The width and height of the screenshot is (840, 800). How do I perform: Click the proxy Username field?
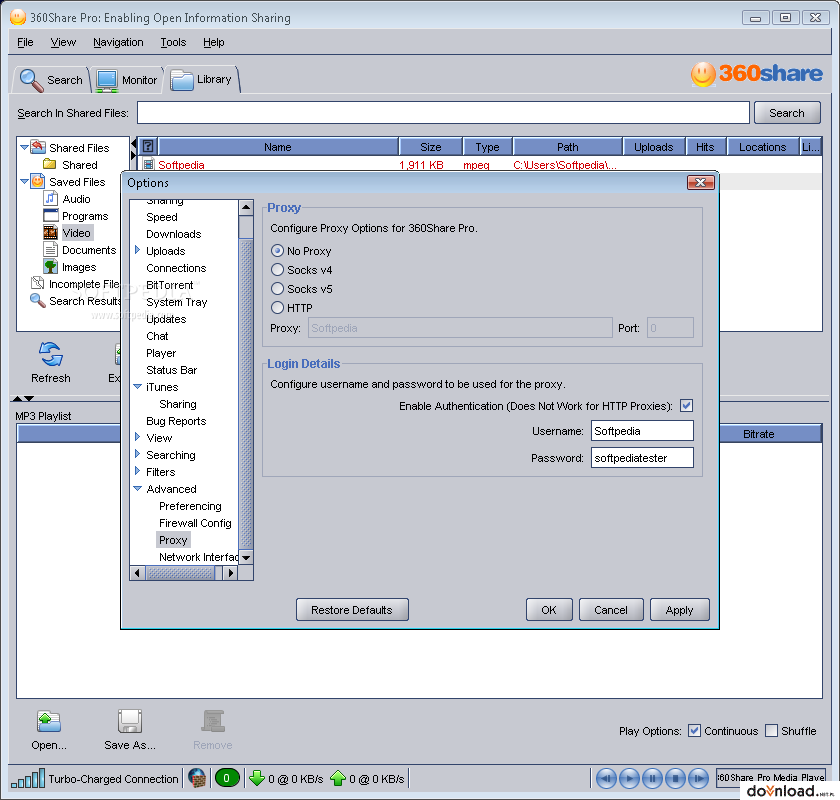[642, 430]
